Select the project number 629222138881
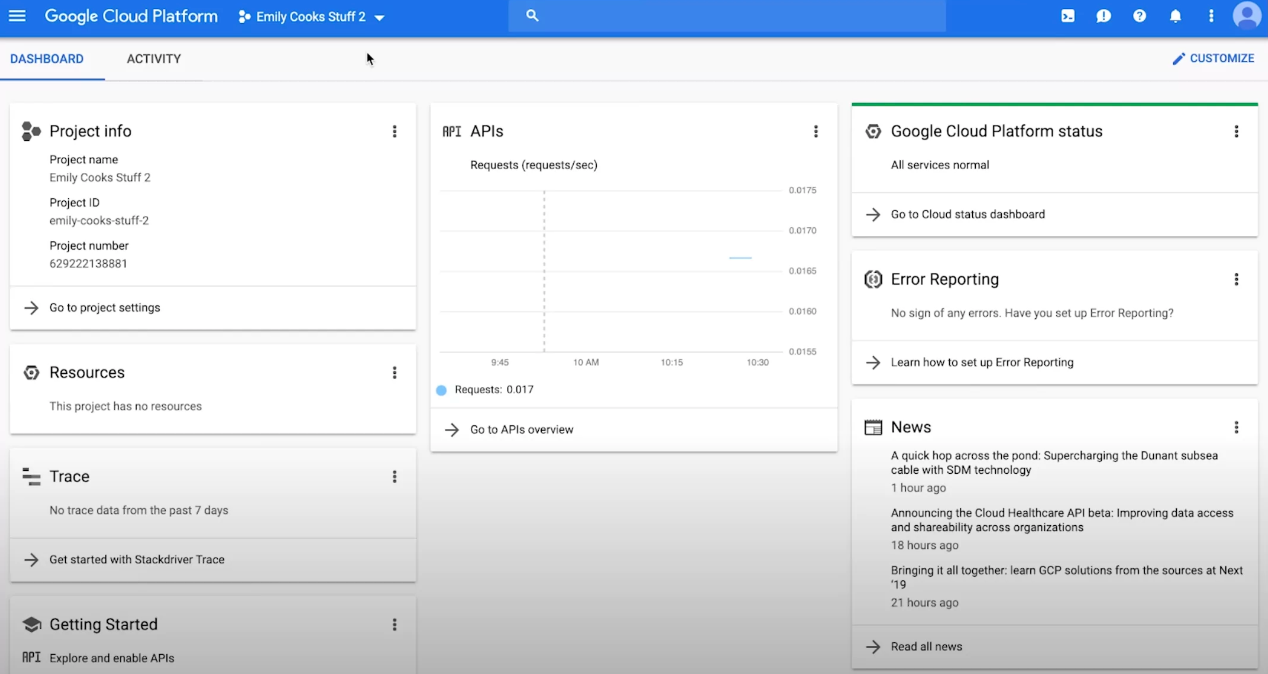Viewport: 1268px width, 674px height. coord(88,264)
